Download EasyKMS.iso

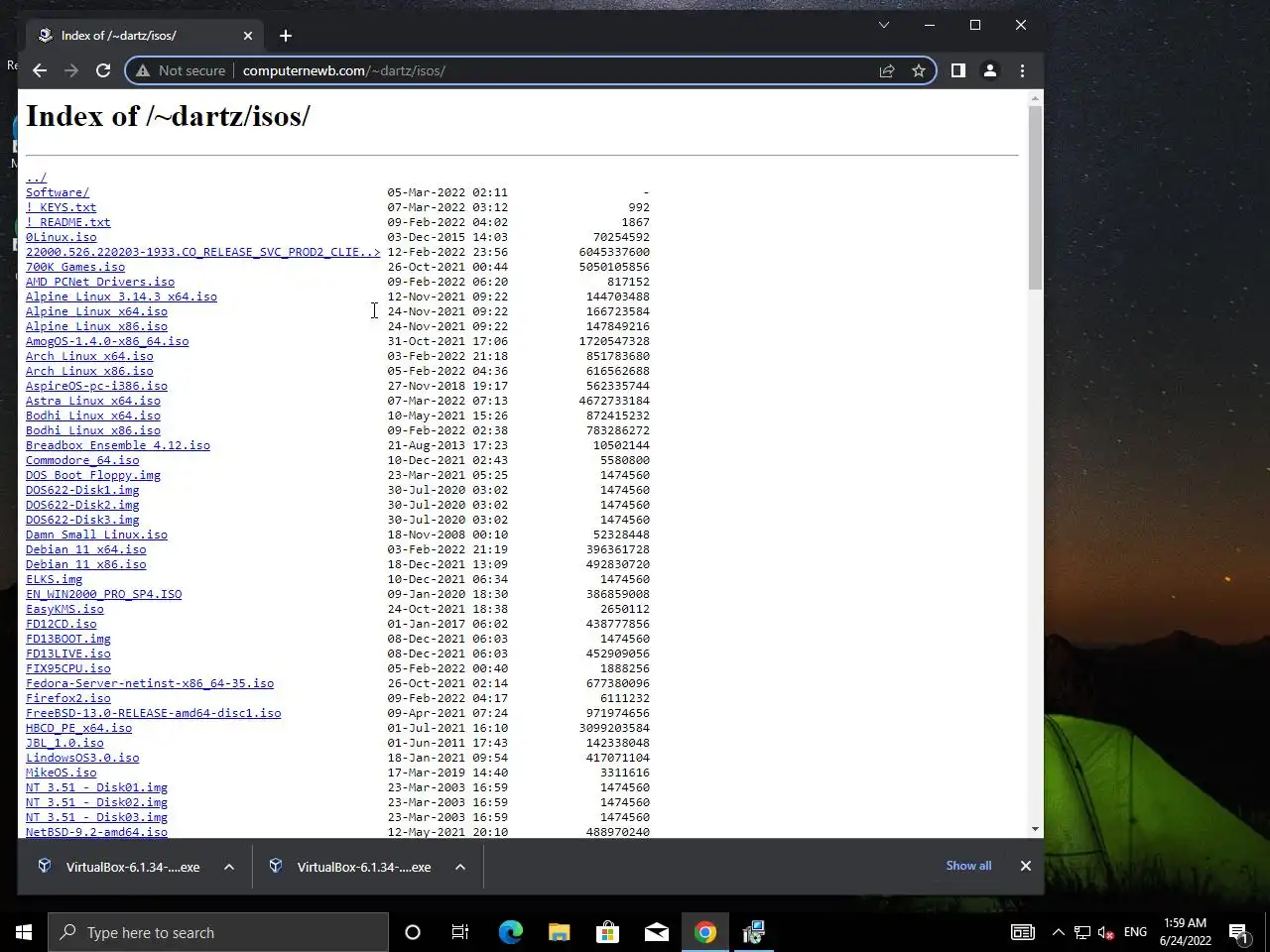64,609
